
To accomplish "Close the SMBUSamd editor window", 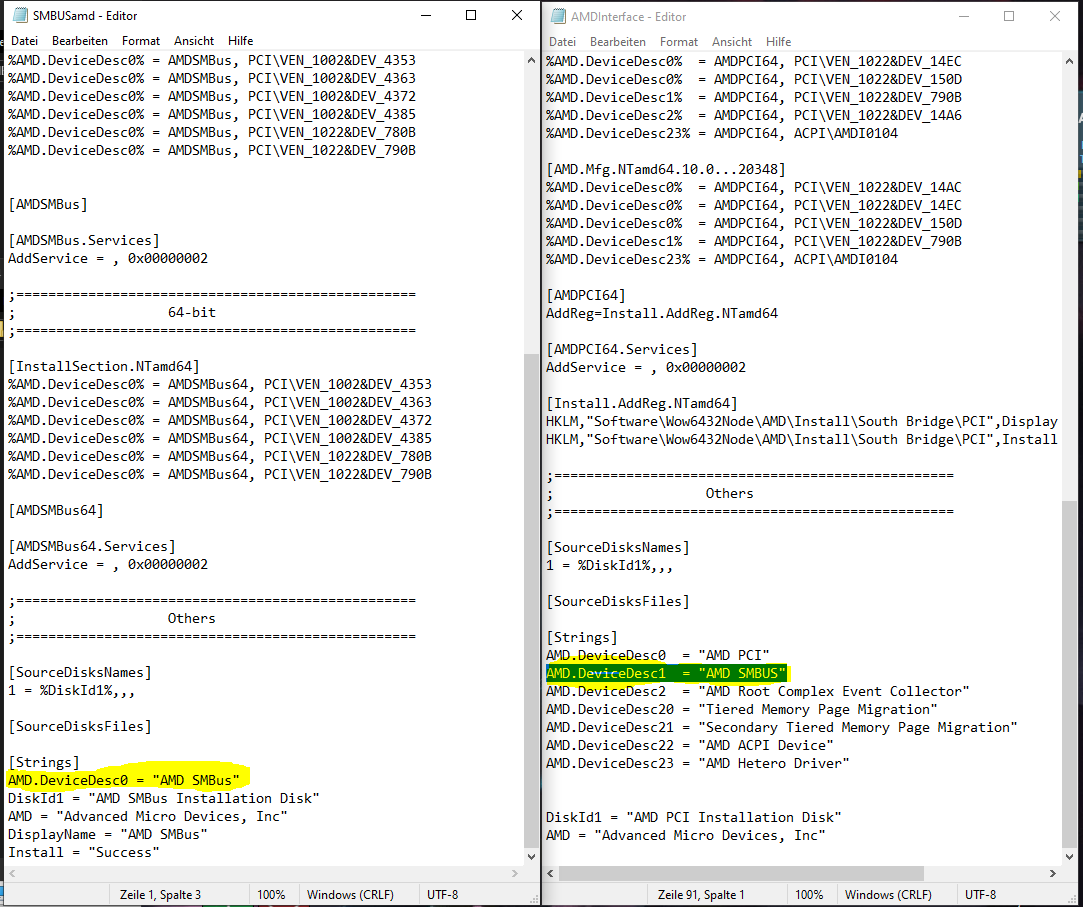I will coord(517,15).
